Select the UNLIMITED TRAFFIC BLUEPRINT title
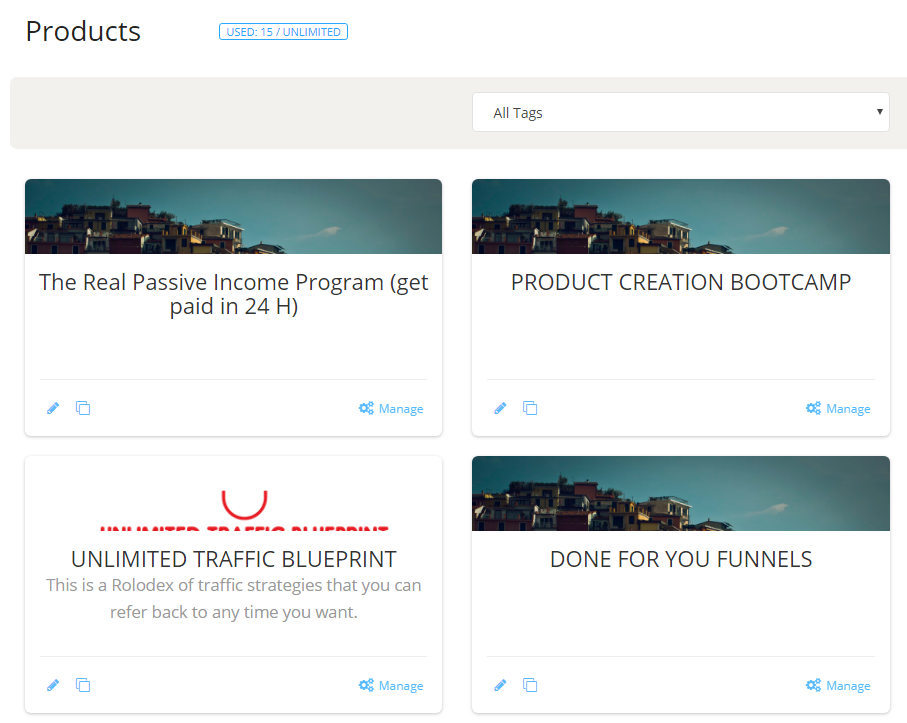The image size is (907, 723). coord(234,559)
